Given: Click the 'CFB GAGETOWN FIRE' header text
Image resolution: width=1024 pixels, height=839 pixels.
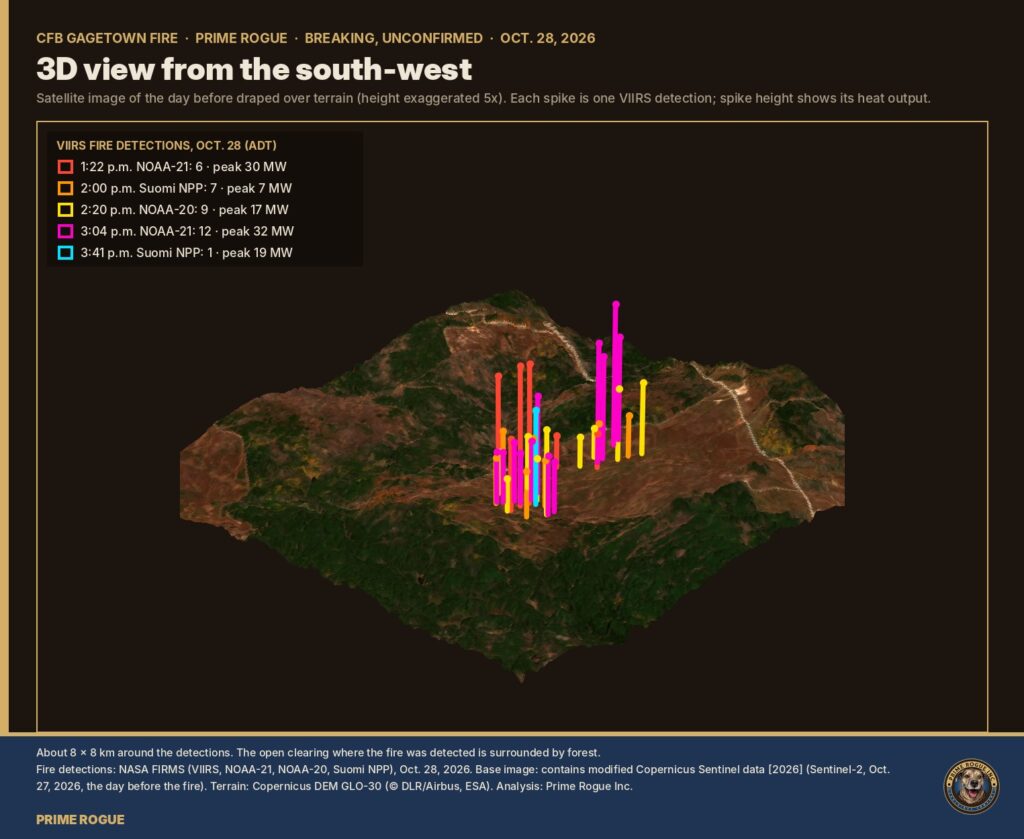Looking at the screenshot, I should tap(107, 38).
